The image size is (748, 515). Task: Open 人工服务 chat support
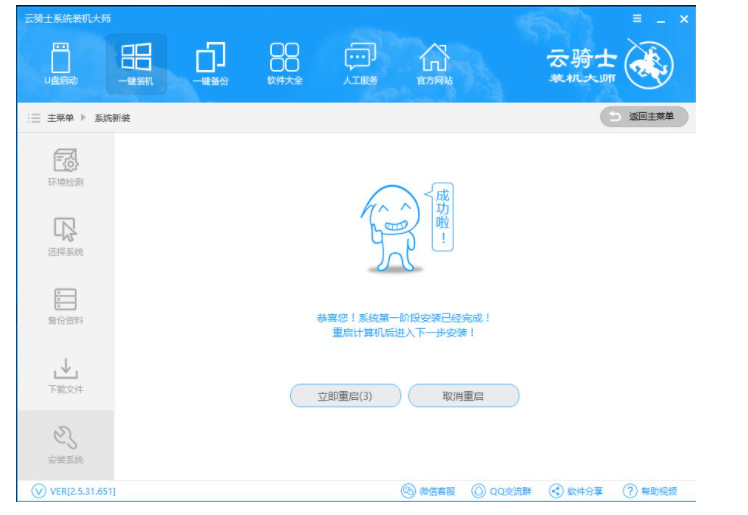360,64
